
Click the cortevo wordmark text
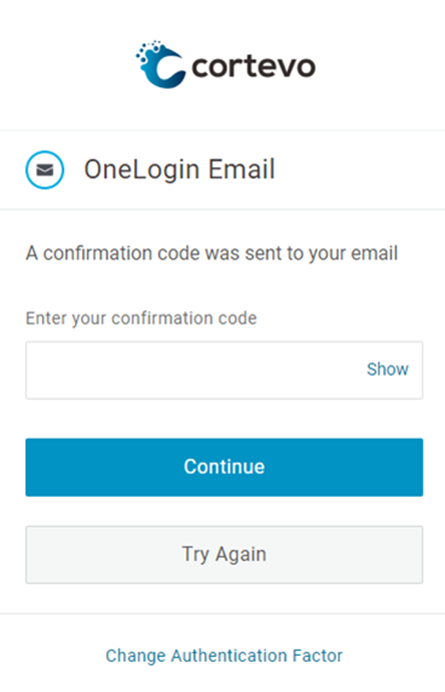click(253, 67)
